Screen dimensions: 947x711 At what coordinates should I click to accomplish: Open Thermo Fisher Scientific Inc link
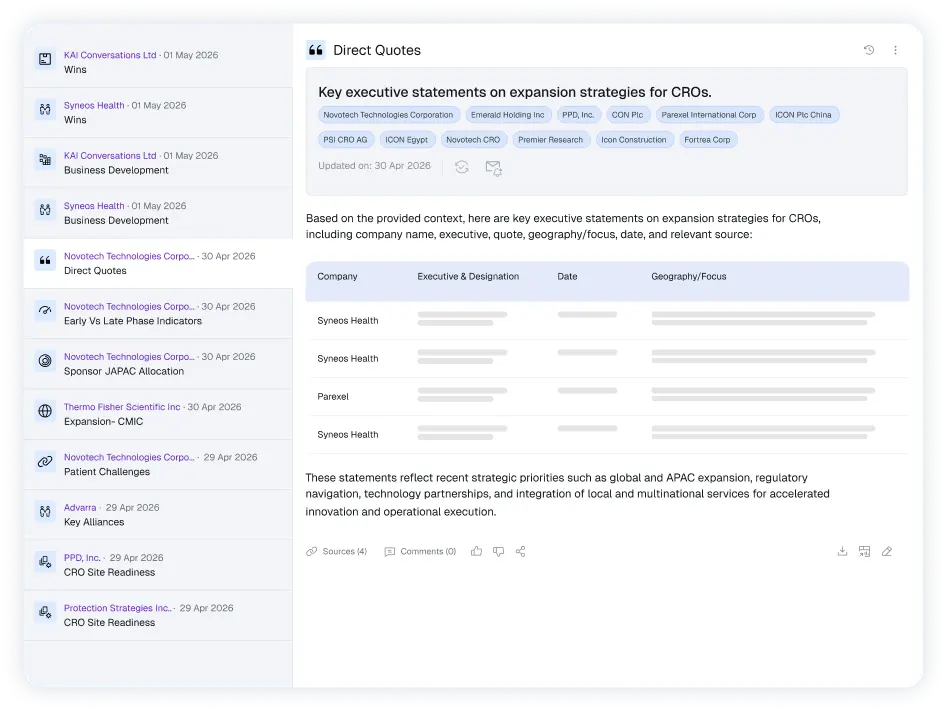pyautogui.click(x=122, y=407)
